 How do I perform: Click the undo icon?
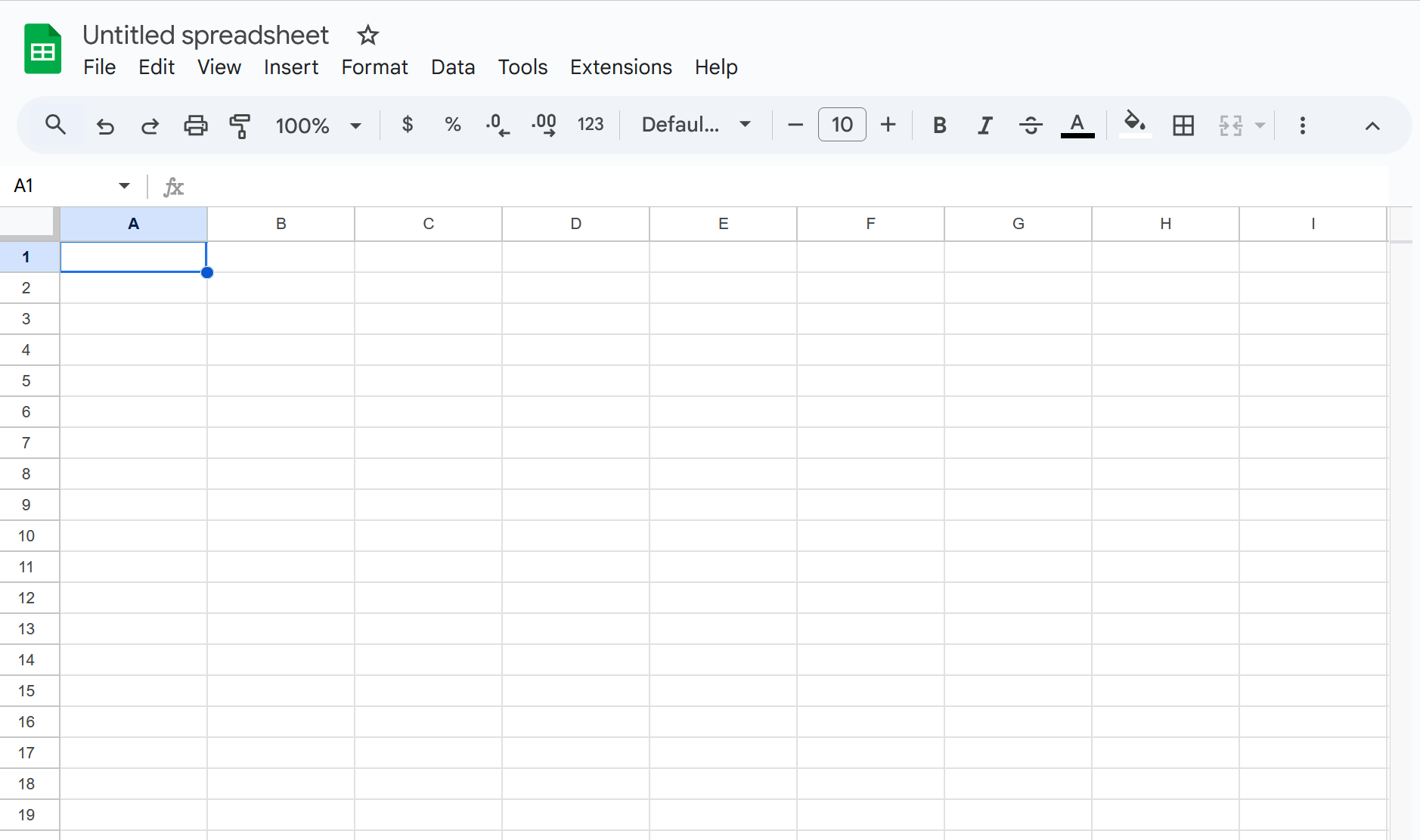pos(105,126)
